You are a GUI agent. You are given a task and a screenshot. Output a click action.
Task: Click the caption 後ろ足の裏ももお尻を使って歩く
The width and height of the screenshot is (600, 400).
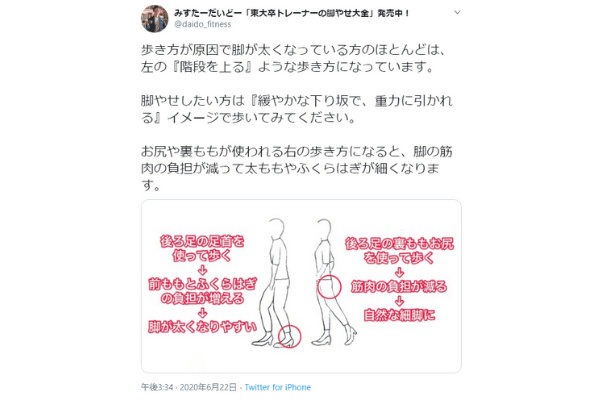point(399,251)
